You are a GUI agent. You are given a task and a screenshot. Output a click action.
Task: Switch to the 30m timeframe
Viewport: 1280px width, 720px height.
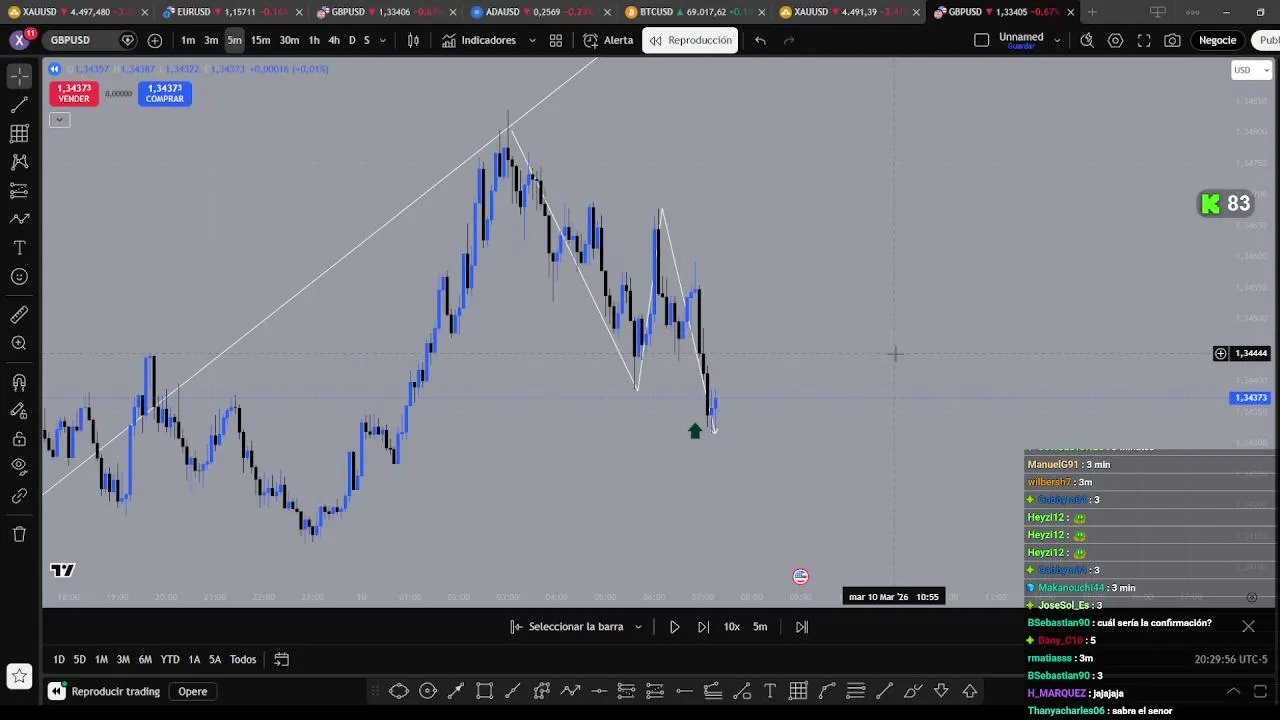coord(289,40)
